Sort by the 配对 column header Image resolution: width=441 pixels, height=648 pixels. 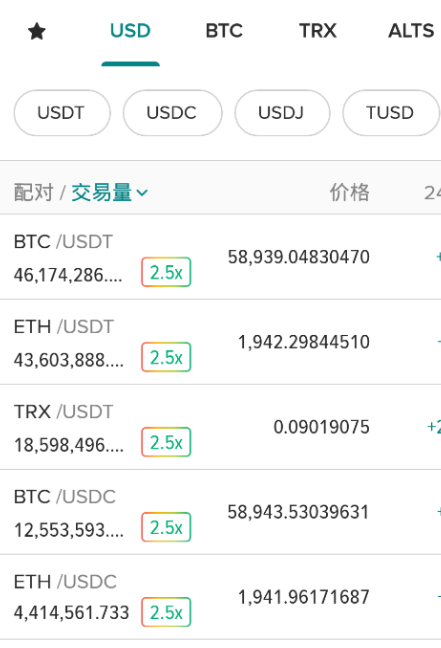coord(34,193)
